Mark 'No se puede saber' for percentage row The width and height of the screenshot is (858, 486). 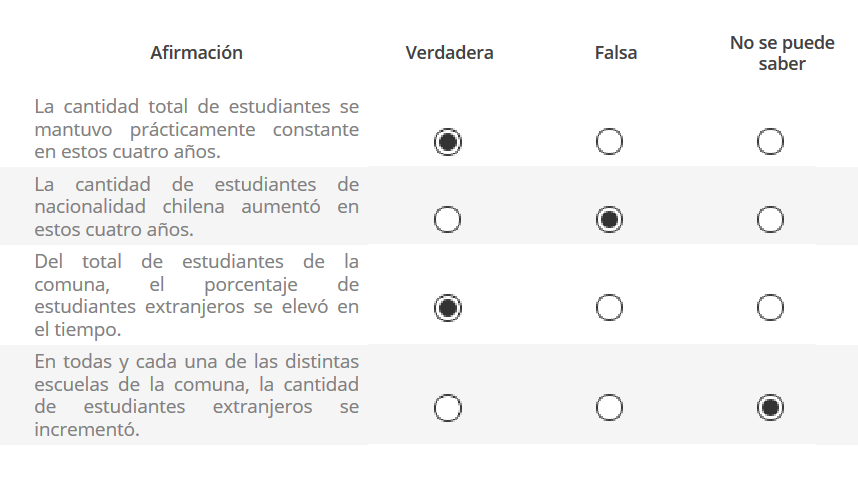coord(770,308)
